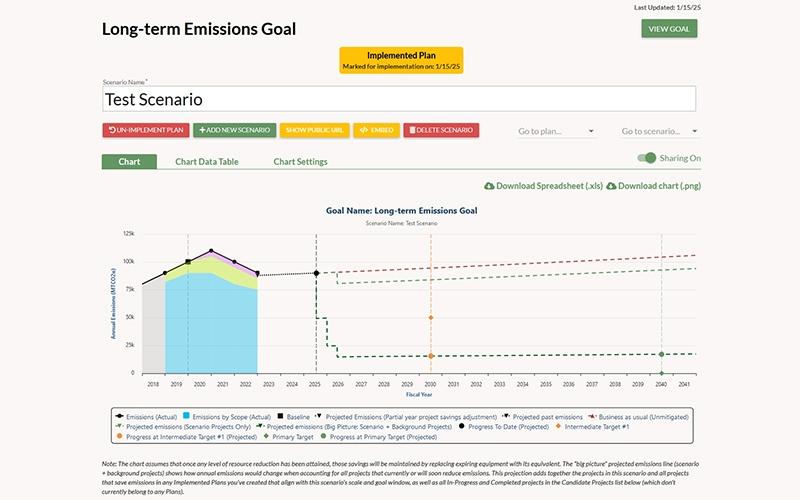Toggle Progress To Date (Projected) legend entry

click(x=504, y=427)
